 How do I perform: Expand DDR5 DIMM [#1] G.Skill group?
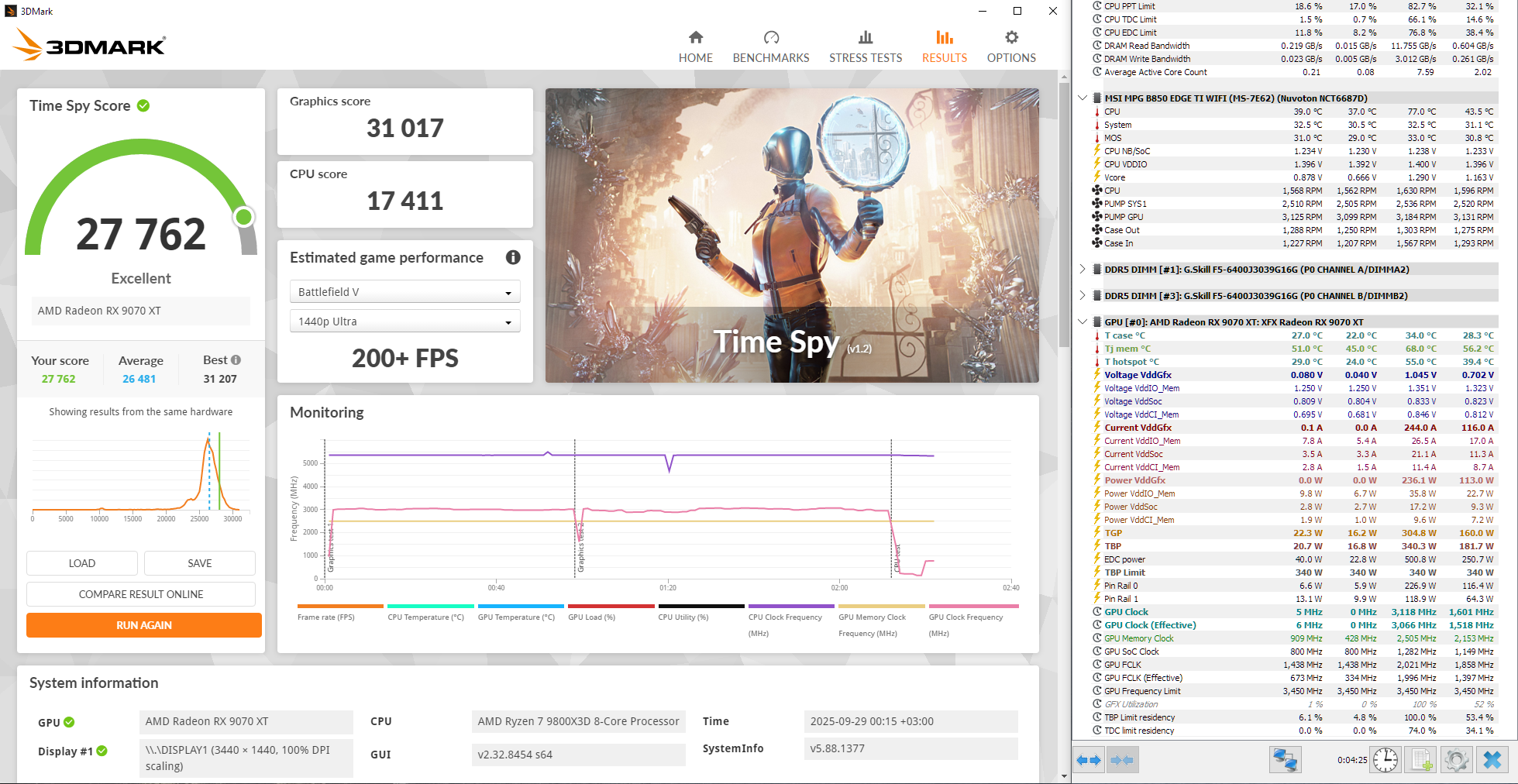(x=1083, y=270)
